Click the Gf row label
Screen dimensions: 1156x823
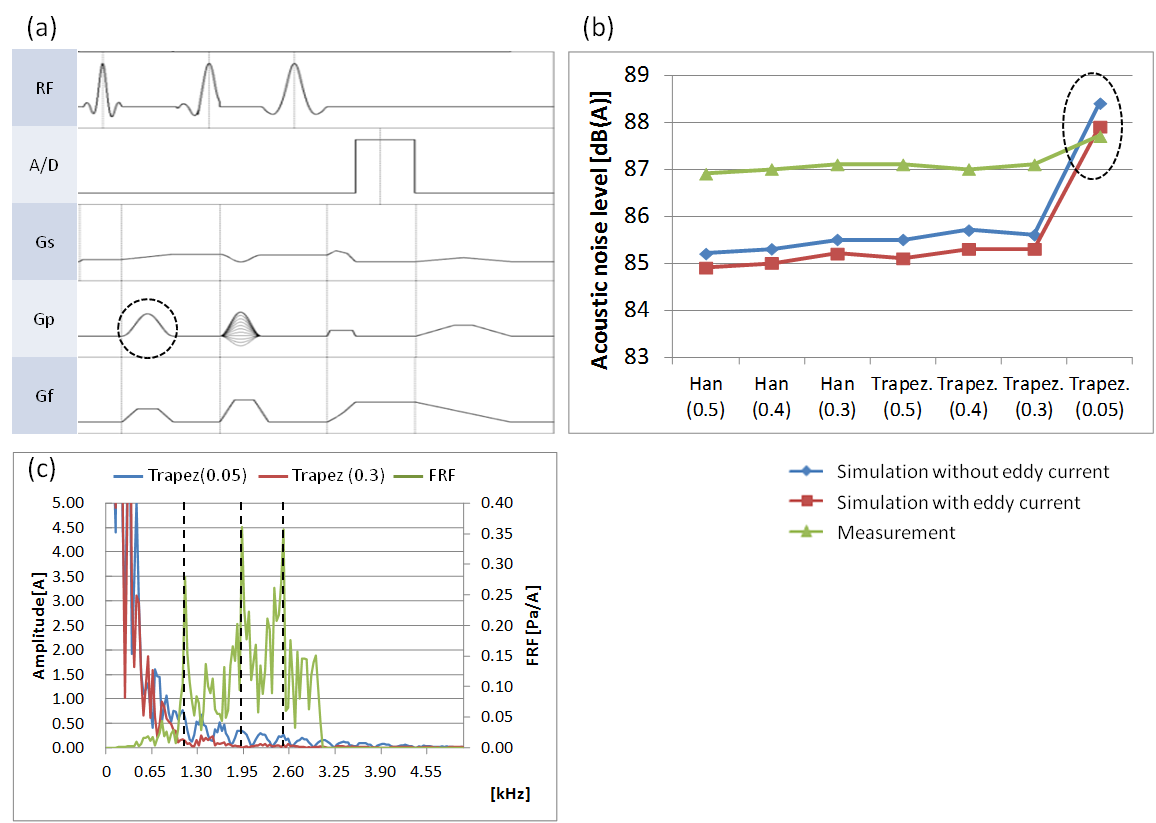tap(45, 396)
